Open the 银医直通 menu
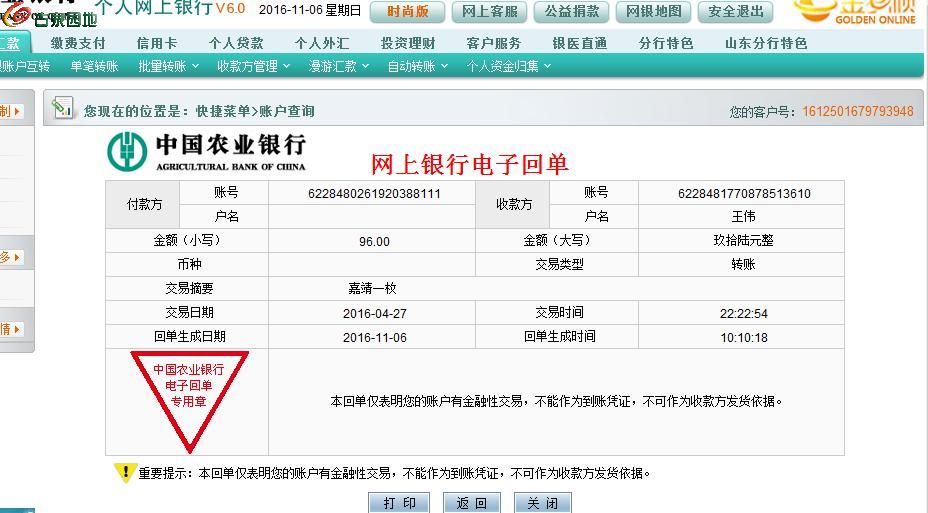Image resolution: width=928 pixels, height=513 pixels. [x=579, y=43]
